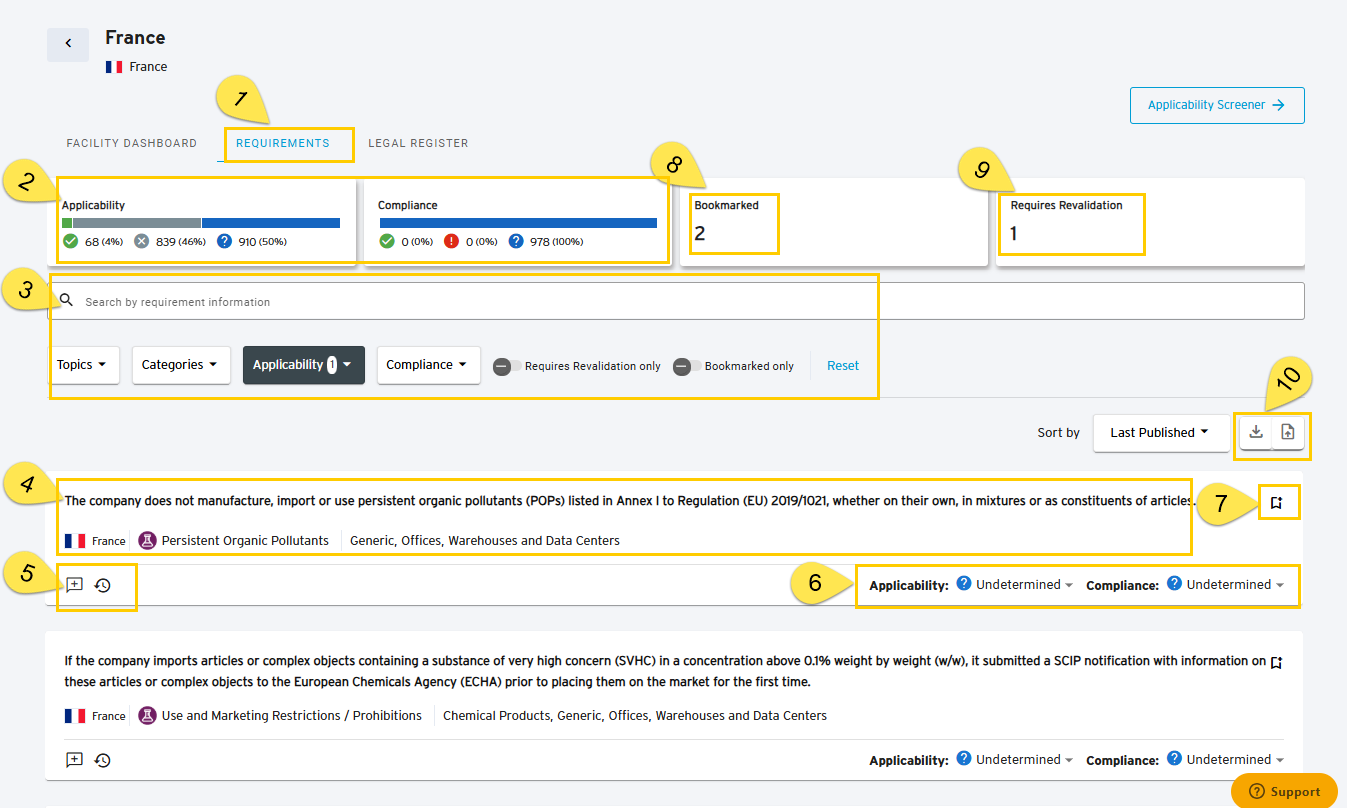Click the search magnifier icon
This screenshot has width=1347, height=809.
click(67, 300)
